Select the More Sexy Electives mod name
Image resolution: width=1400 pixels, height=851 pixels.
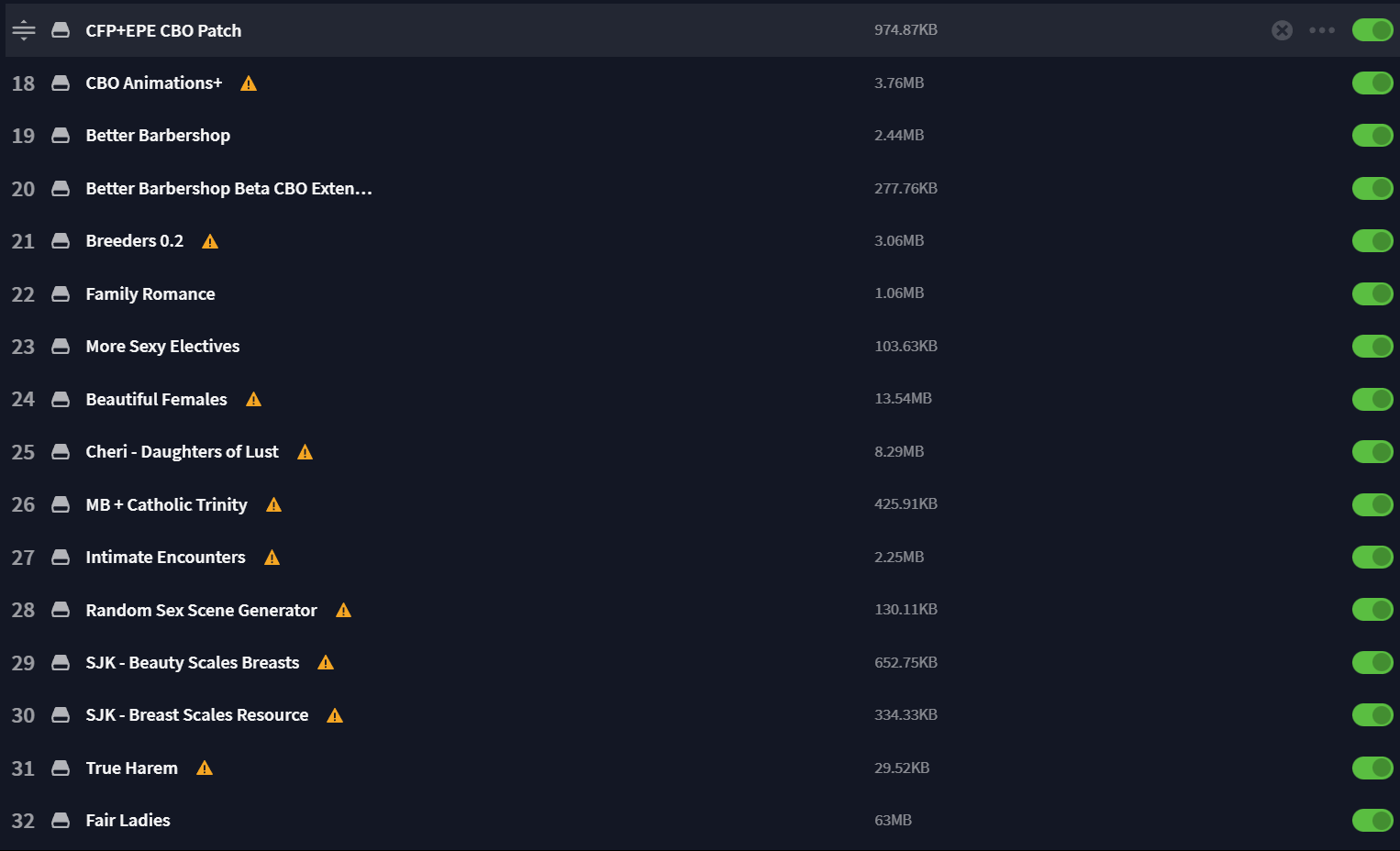[162, 347]
